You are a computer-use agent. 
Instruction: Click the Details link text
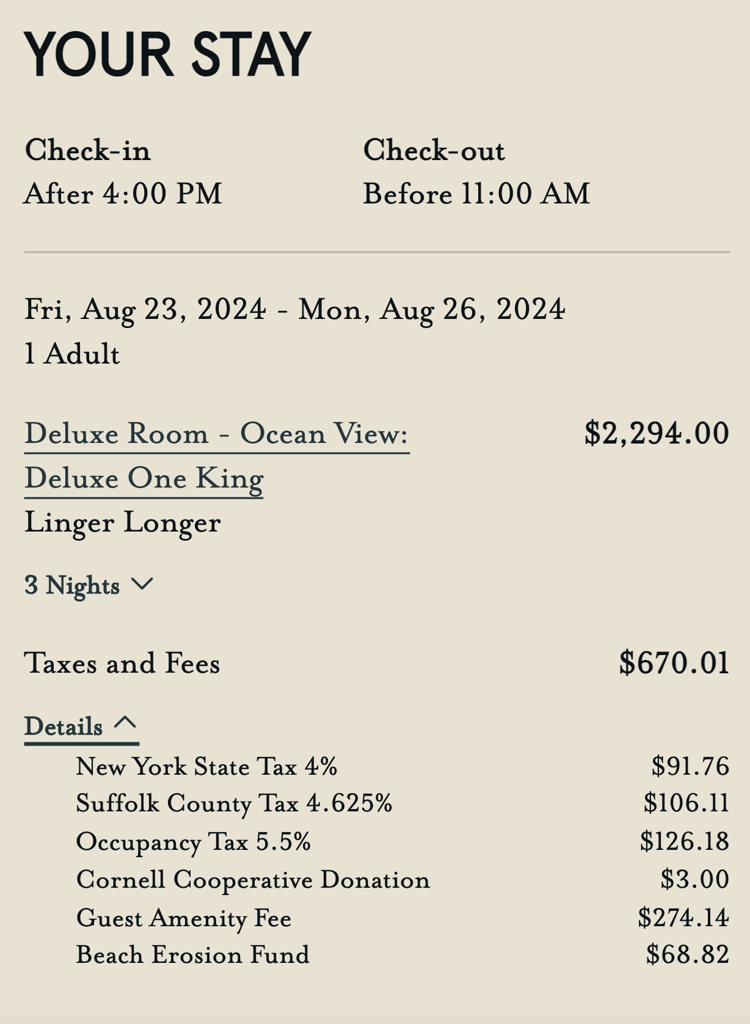click(63, 727)
